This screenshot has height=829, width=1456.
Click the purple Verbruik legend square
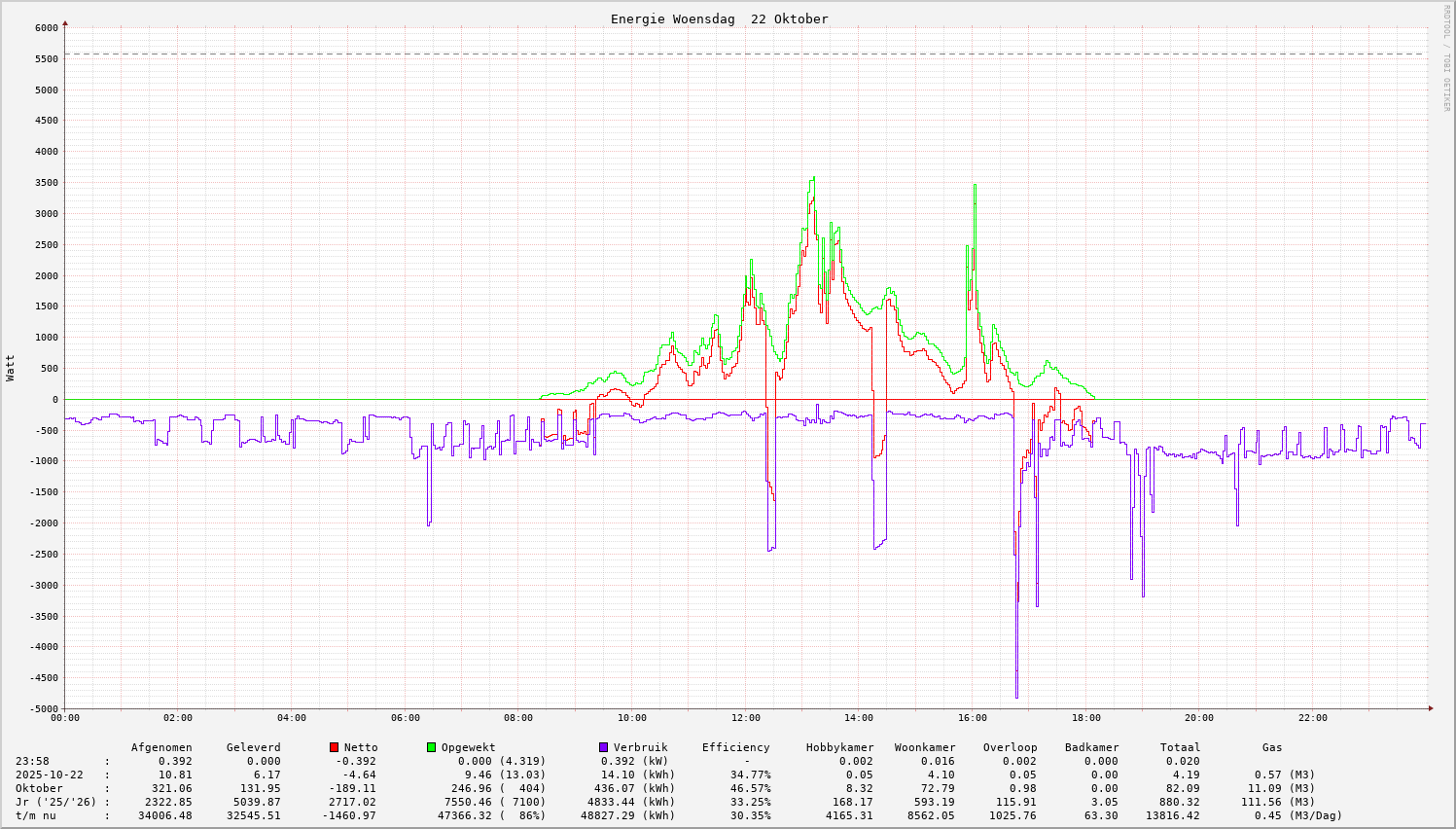click(x=604, y=747)
